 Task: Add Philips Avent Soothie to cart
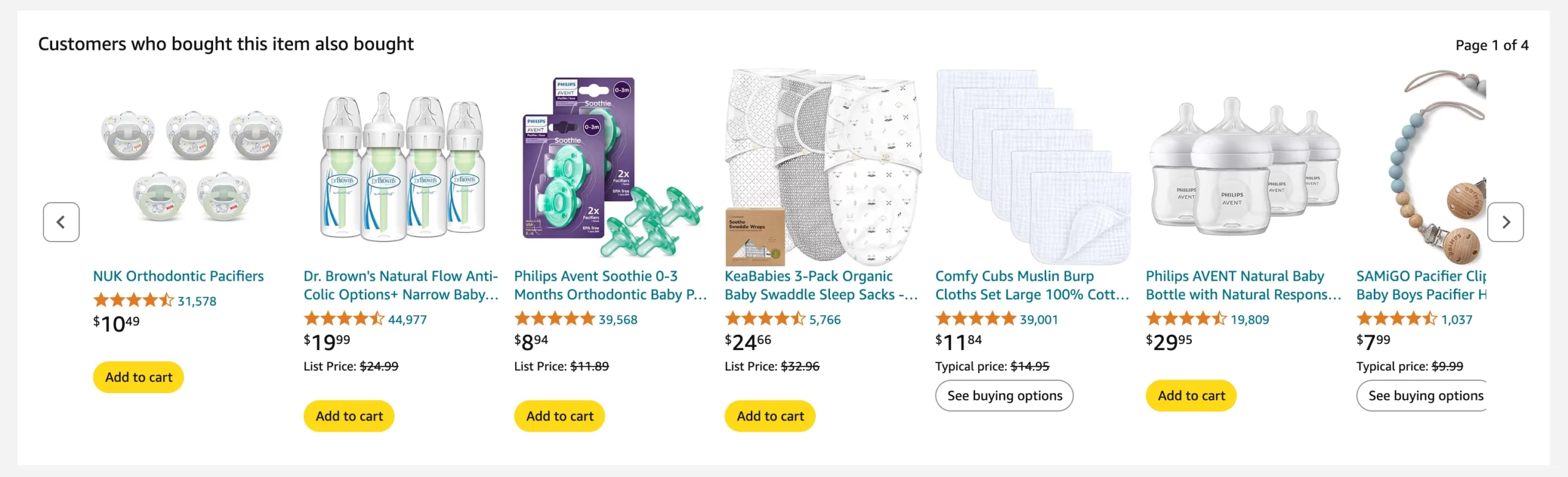click(560, 416)
